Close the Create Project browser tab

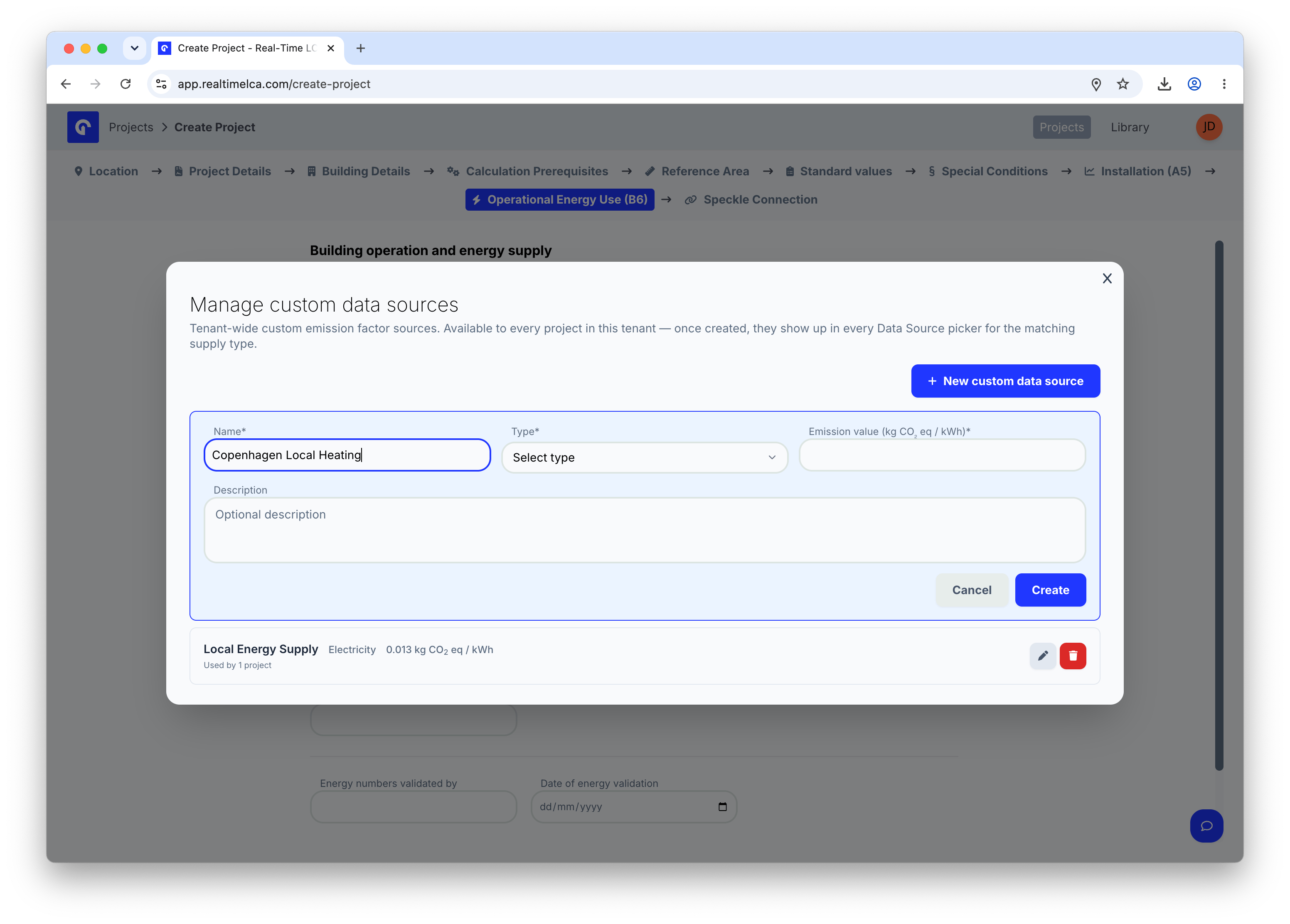coord(330,48)
